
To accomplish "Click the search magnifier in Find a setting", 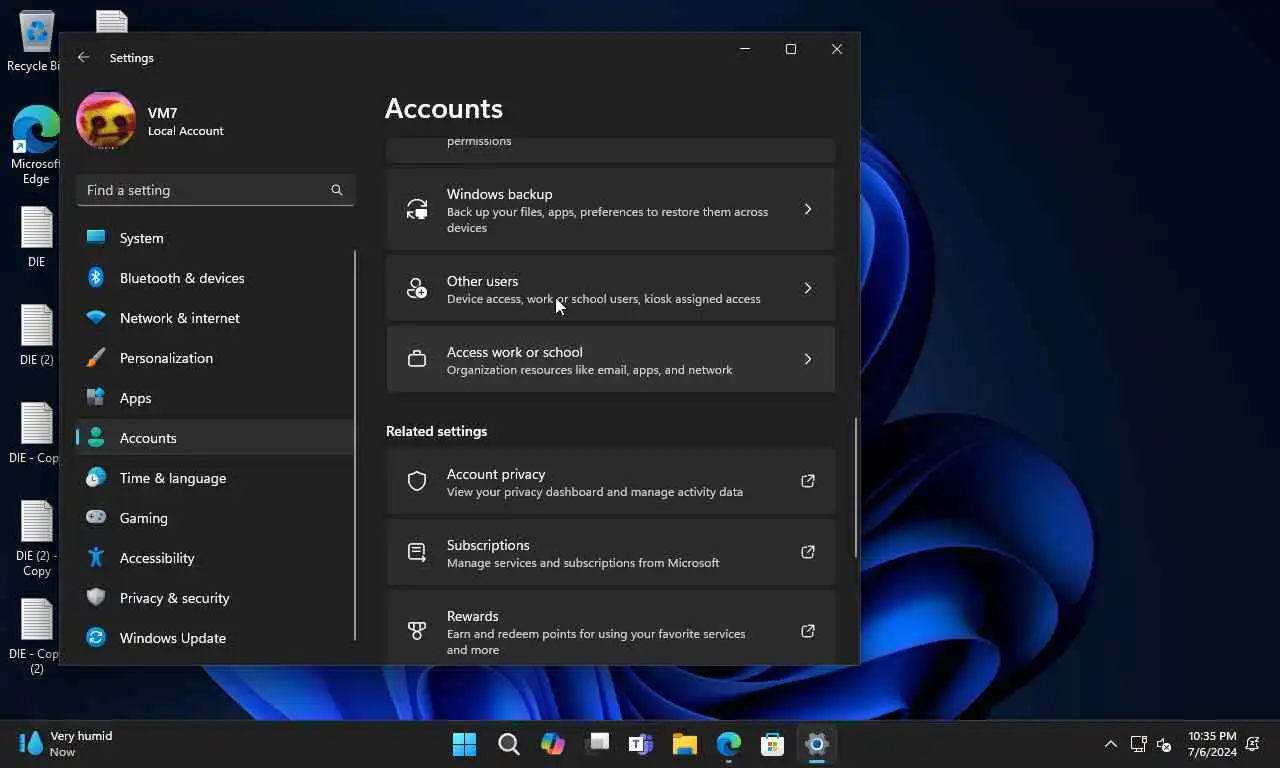I will 337,190.
